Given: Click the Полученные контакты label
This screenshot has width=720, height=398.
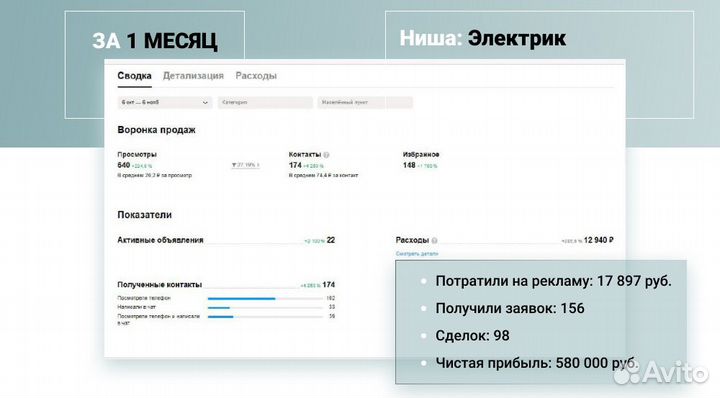Looking at the screenshot, I should tap(159, 285).
